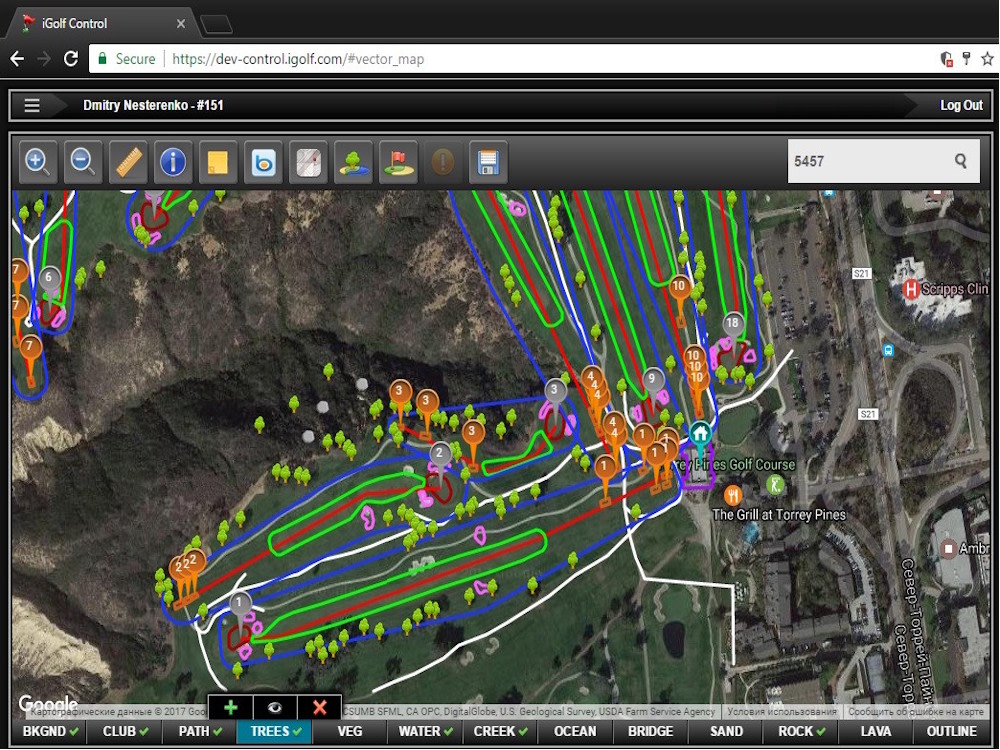
Task: Open the yellow sticky note tool
Action: 218,162
